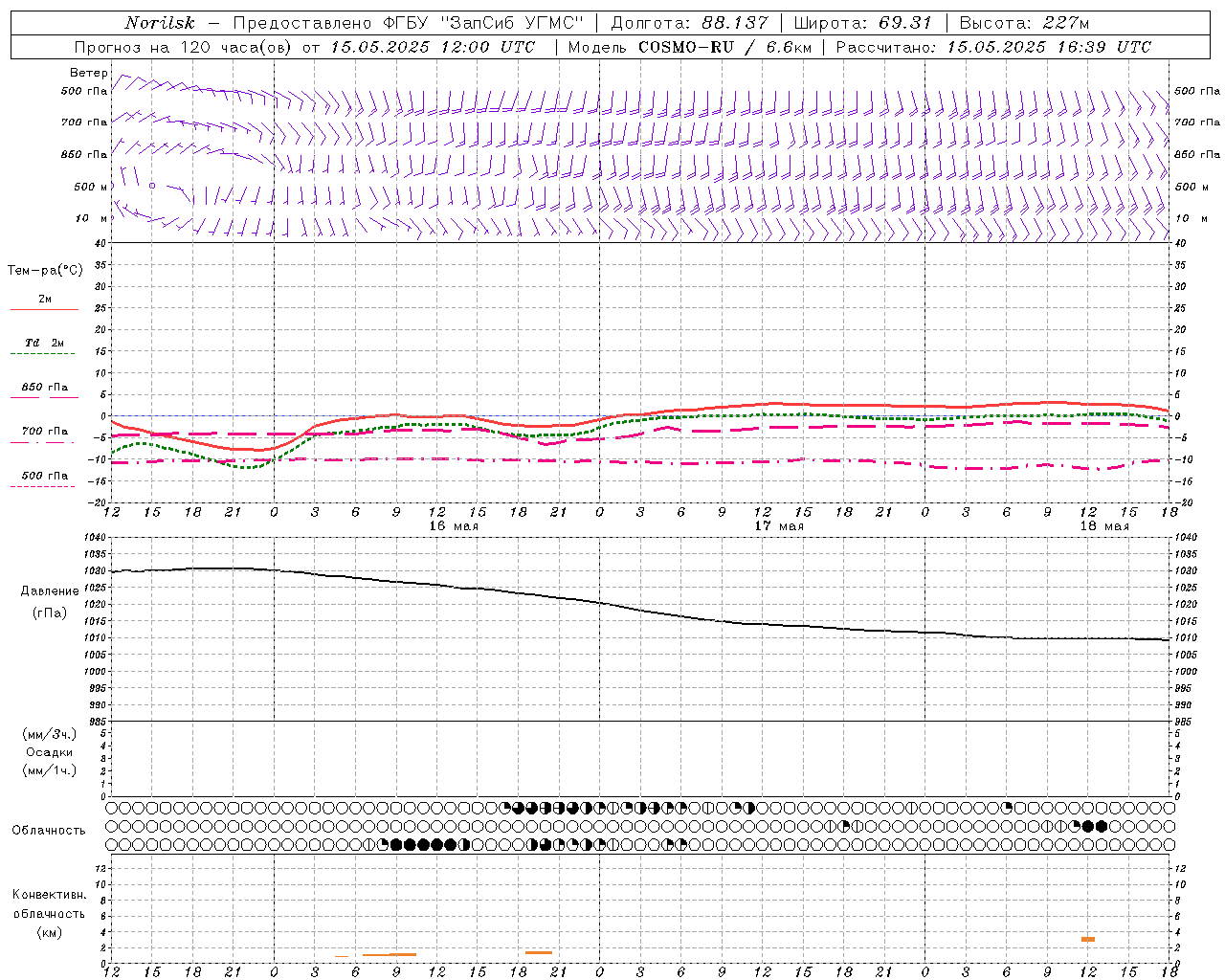The width and height of the screenshot is (1225, 980).
Task: Click the '(гПа)' pressure unit label
Action: 49,612
